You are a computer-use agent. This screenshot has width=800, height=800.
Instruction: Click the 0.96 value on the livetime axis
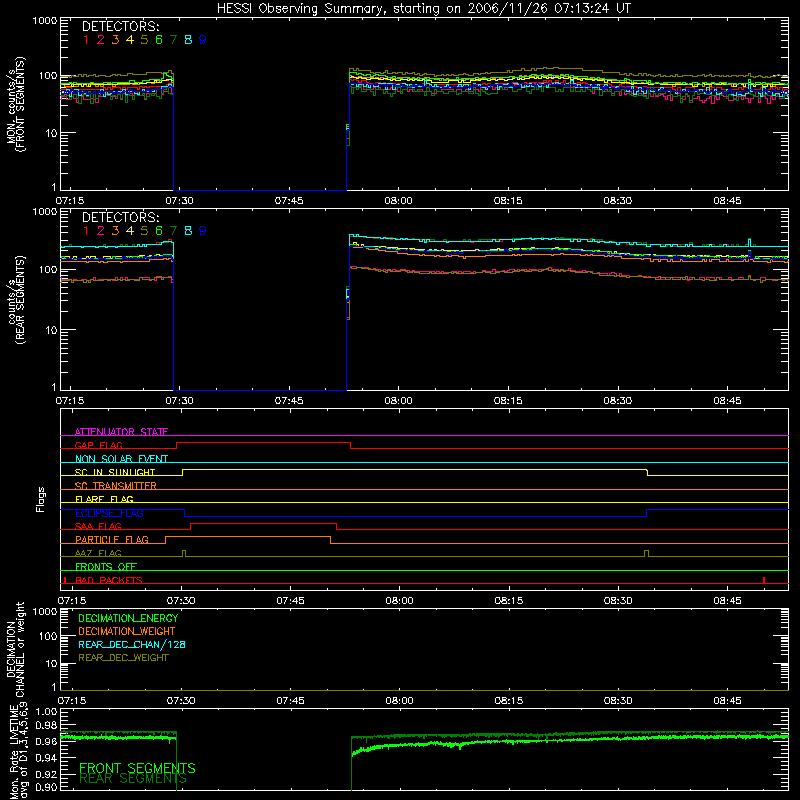46,741
